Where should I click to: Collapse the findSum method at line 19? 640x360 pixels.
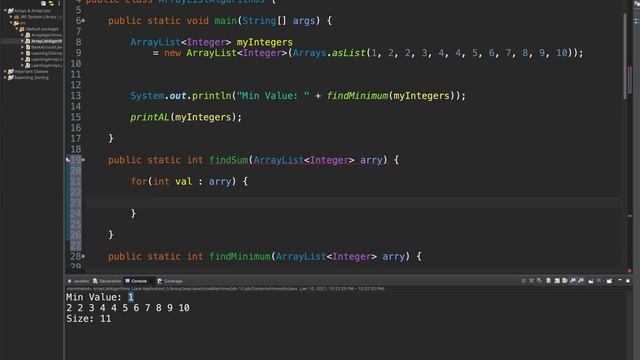tap(83, 160)
